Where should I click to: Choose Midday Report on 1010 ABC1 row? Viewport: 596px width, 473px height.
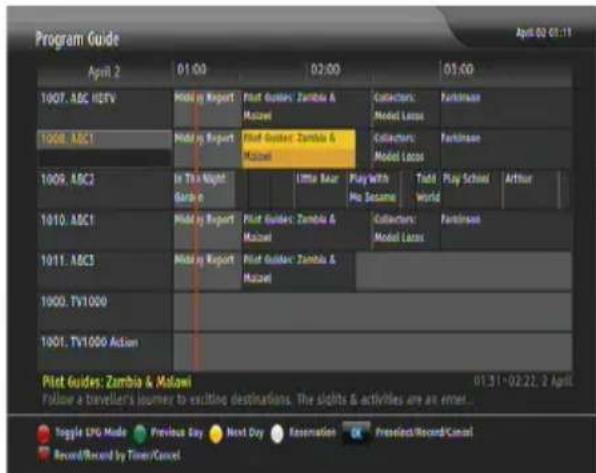tap(207, 230)
